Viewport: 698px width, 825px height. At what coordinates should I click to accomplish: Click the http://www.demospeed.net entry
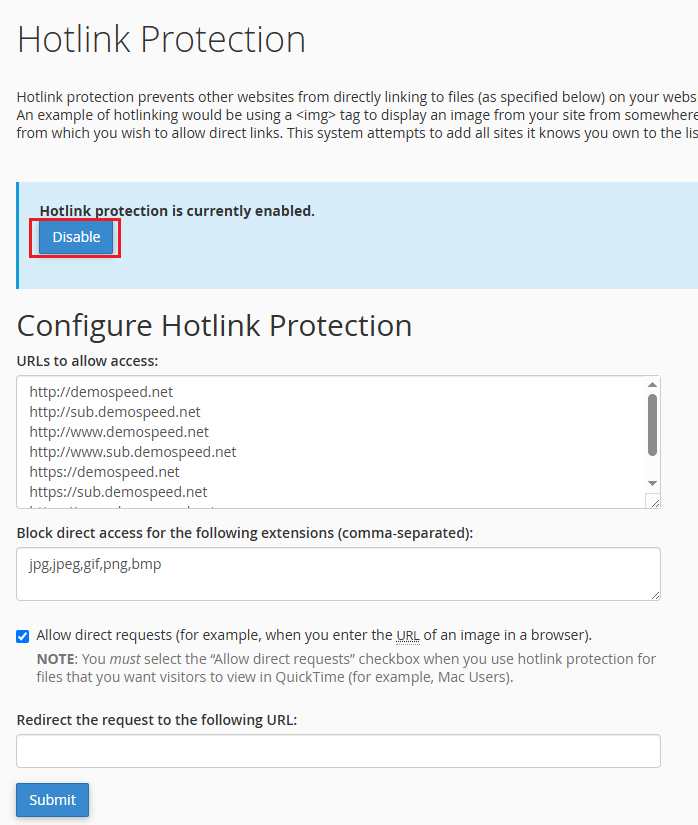pos(119,432)
